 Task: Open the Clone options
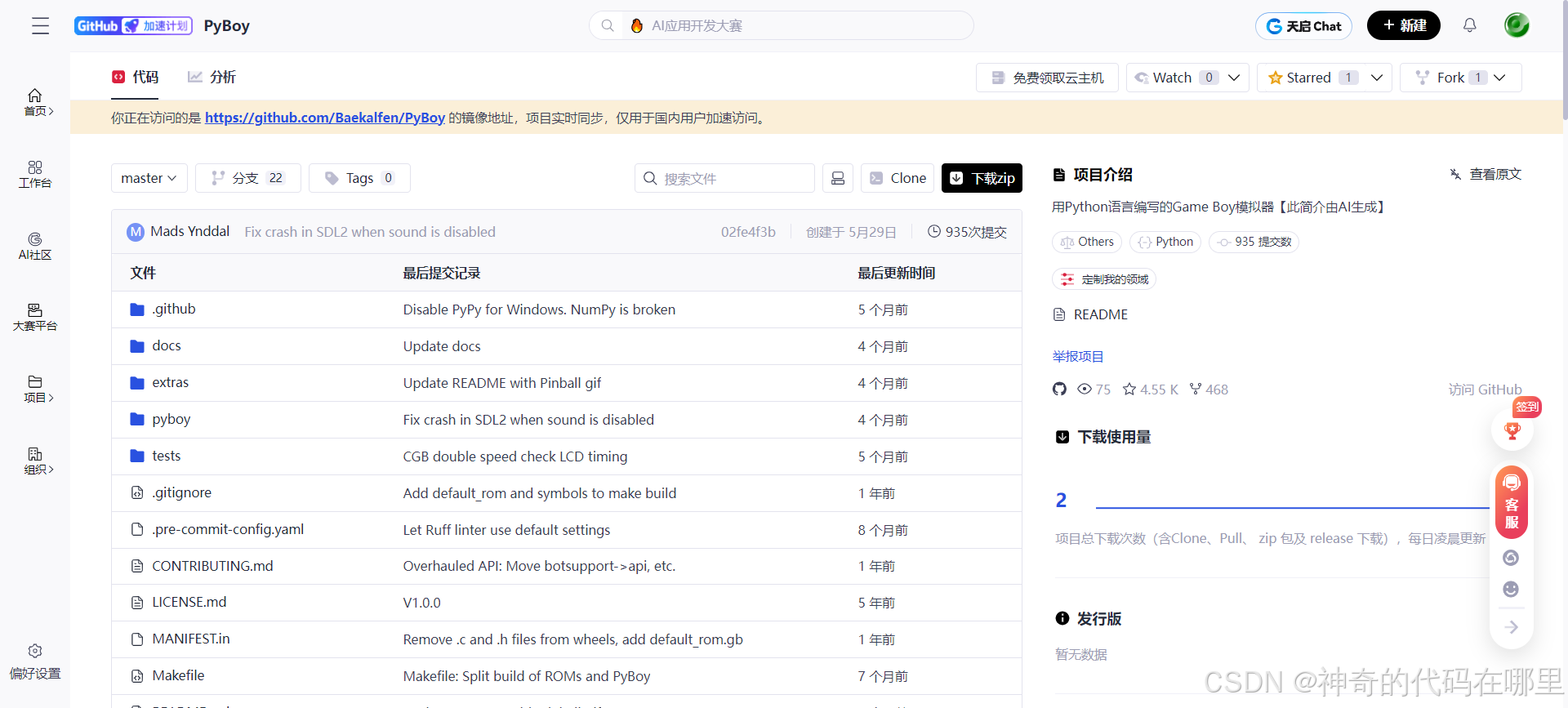898,178
